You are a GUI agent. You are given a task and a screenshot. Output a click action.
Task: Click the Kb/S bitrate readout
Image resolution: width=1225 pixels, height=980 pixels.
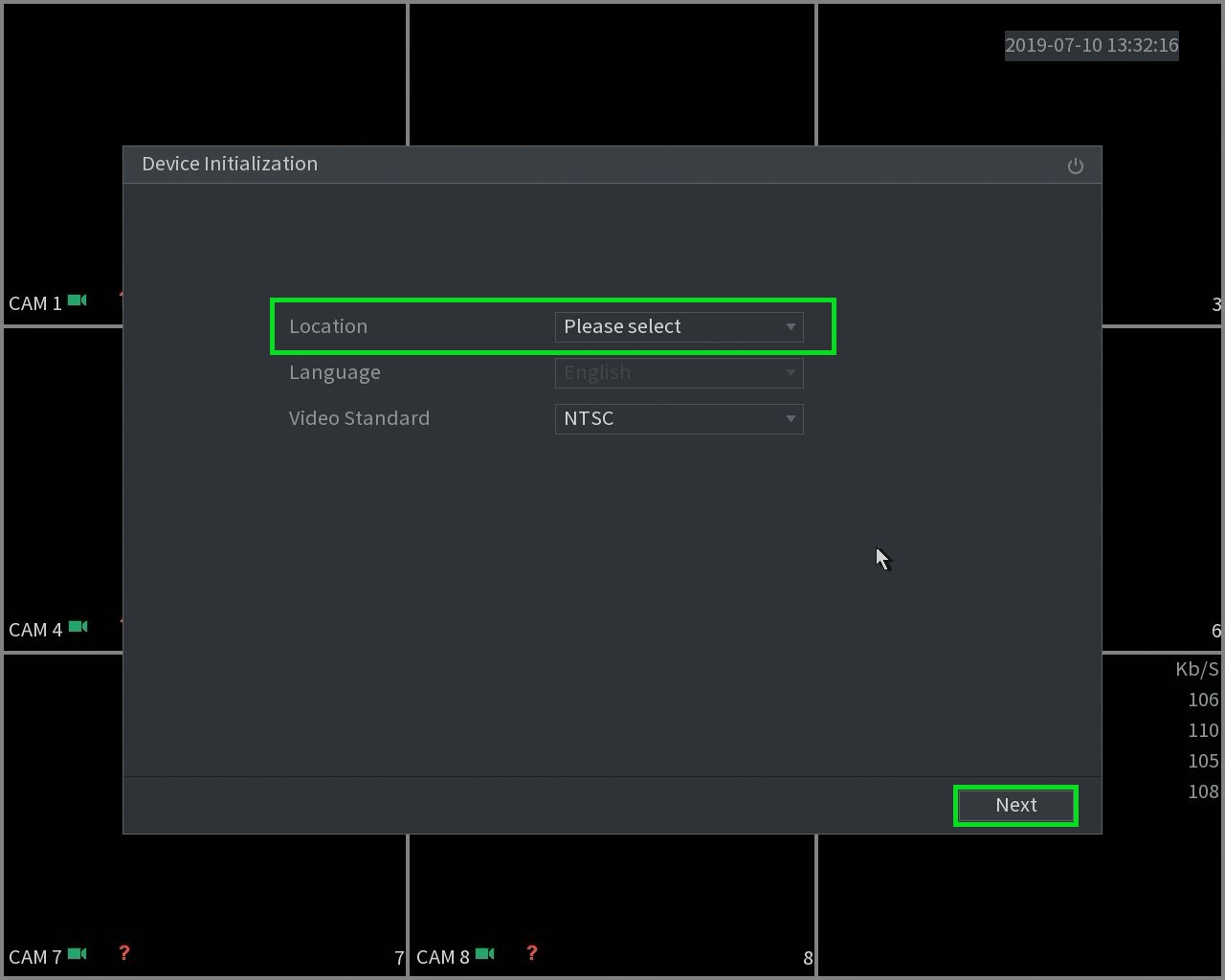click(x=1197, y=669)
